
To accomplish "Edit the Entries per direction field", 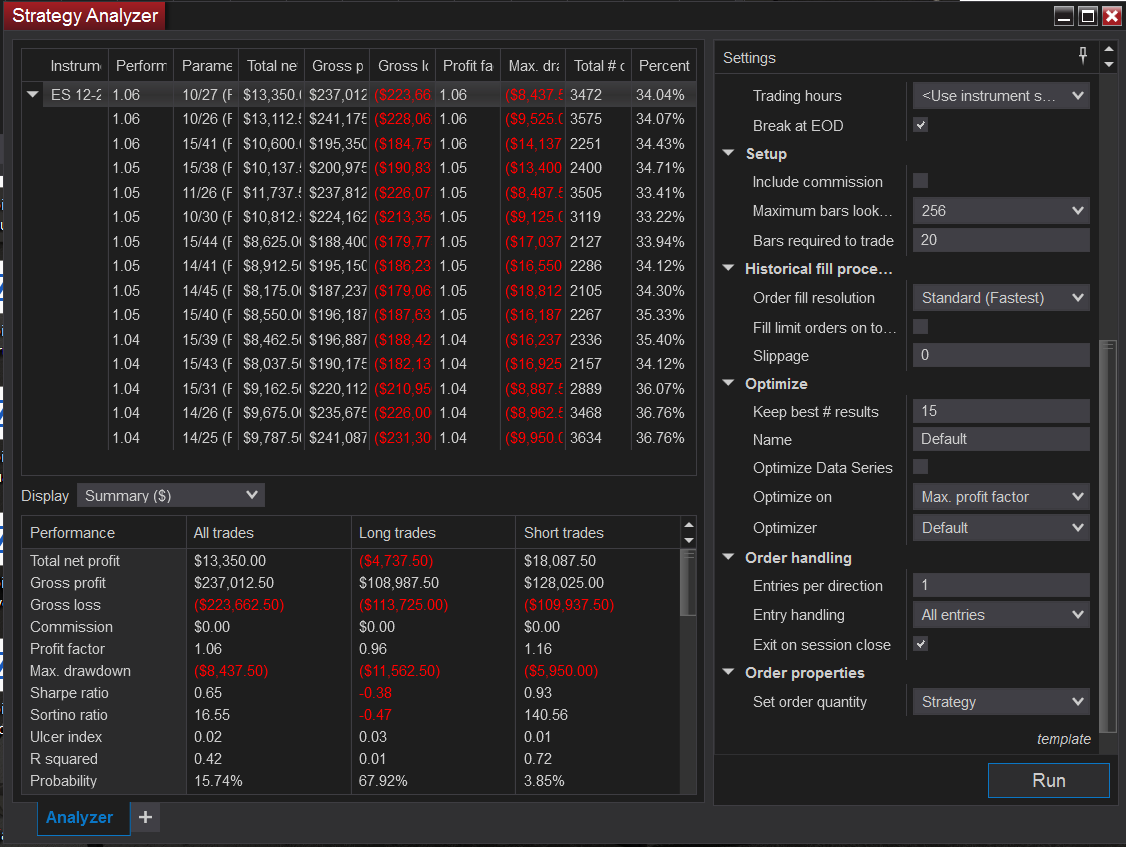I will [x=1001, y=585].
